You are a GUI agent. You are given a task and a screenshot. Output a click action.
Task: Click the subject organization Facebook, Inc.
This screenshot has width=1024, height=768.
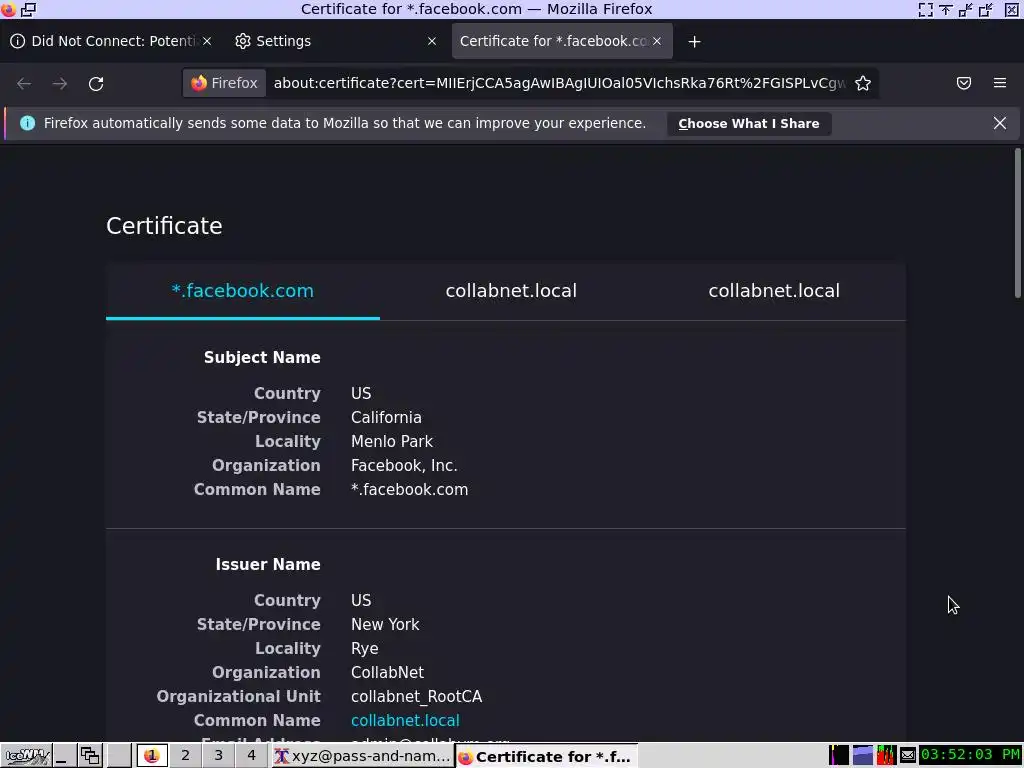(x=404, y=466)
